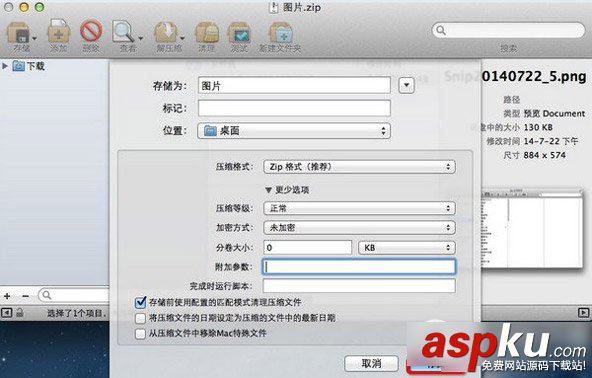592x378 pixels.
Task: Click the 删除 (Delete) toolbar icon
Action: click(x=91, y=31)
